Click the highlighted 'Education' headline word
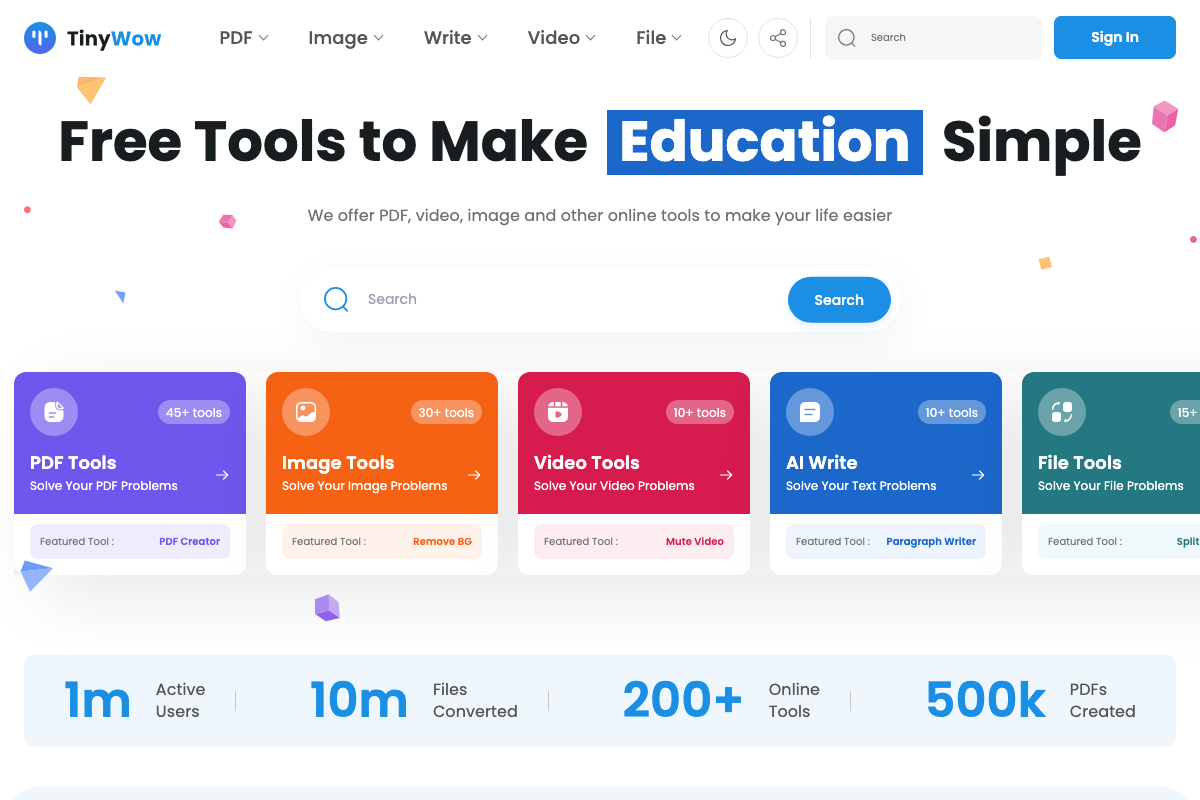 point(765,142)
